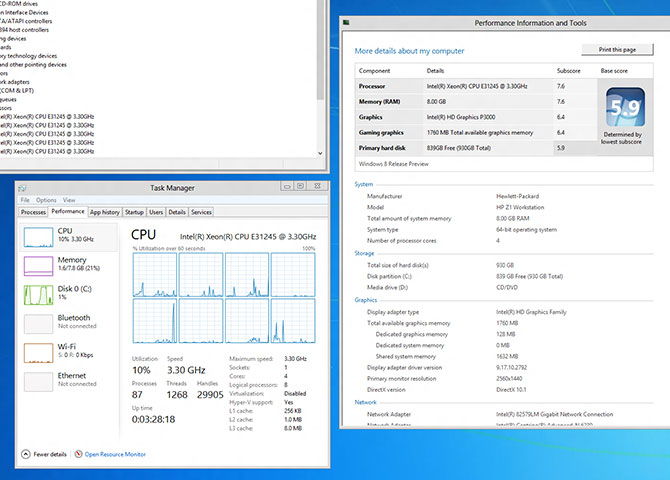Click the Windows 8 Release Preview text
This screenshot has width=670, height=480.
click(x=394, y=164)
